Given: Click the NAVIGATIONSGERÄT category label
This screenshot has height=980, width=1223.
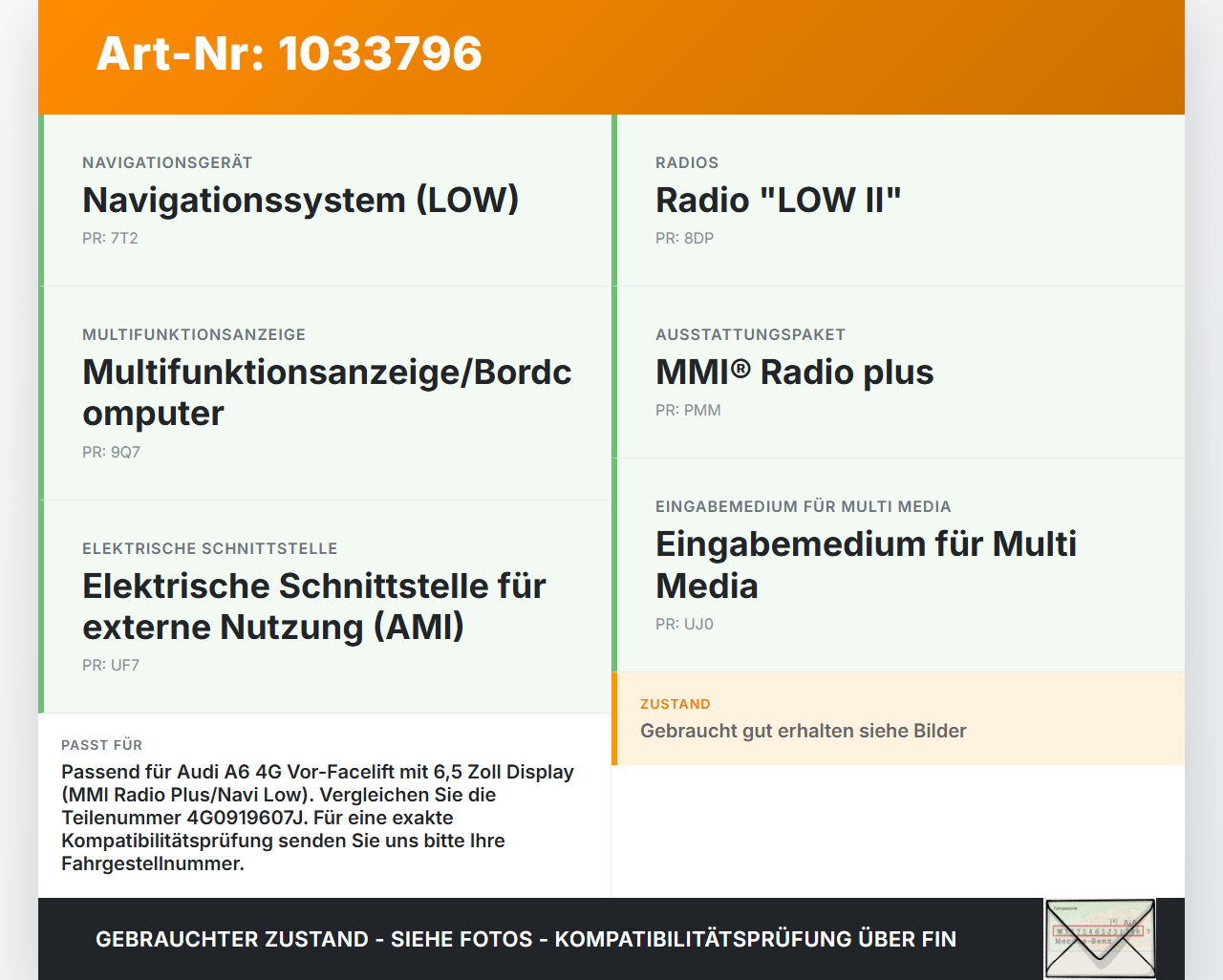Looking at the screenshot, I should coord(167,162).
